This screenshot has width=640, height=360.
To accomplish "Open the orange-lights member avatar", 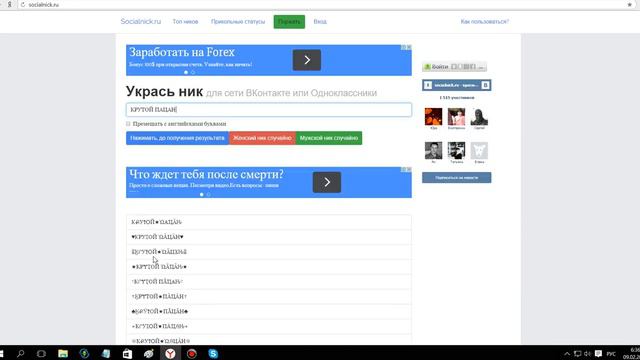I will 433,116.
